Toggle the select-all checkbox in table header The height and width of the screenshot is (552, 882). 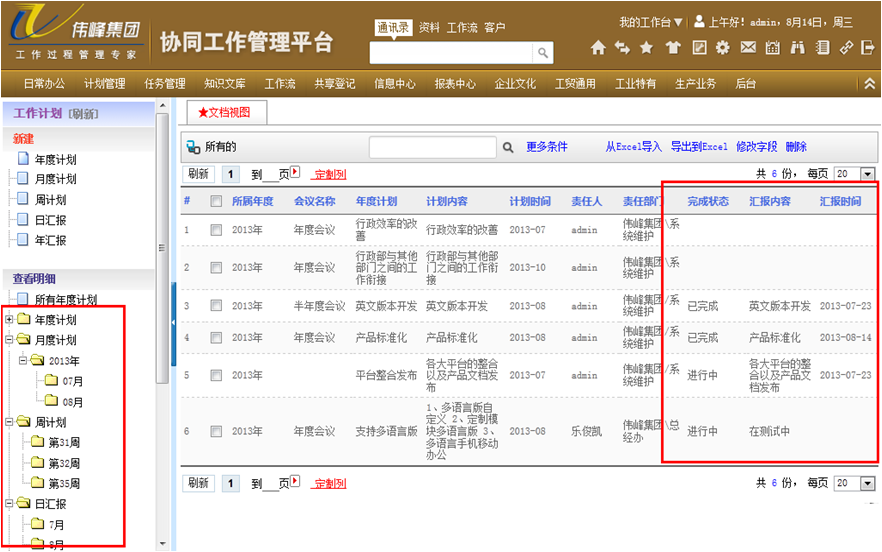point(216,201)
